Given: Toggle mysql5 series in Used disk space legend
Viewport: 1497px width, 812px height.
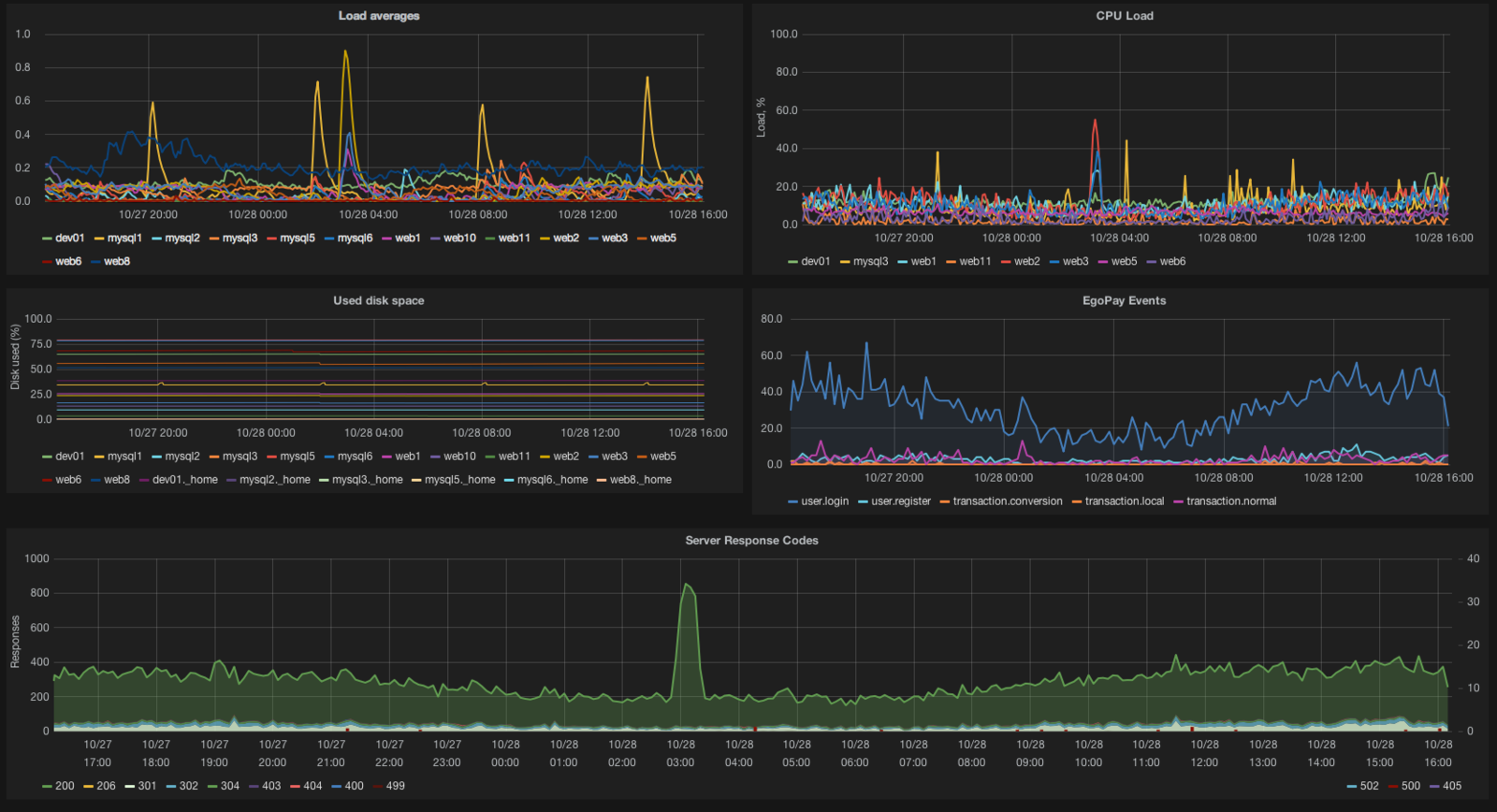Looking at the screenshot, I should (298, 457).
